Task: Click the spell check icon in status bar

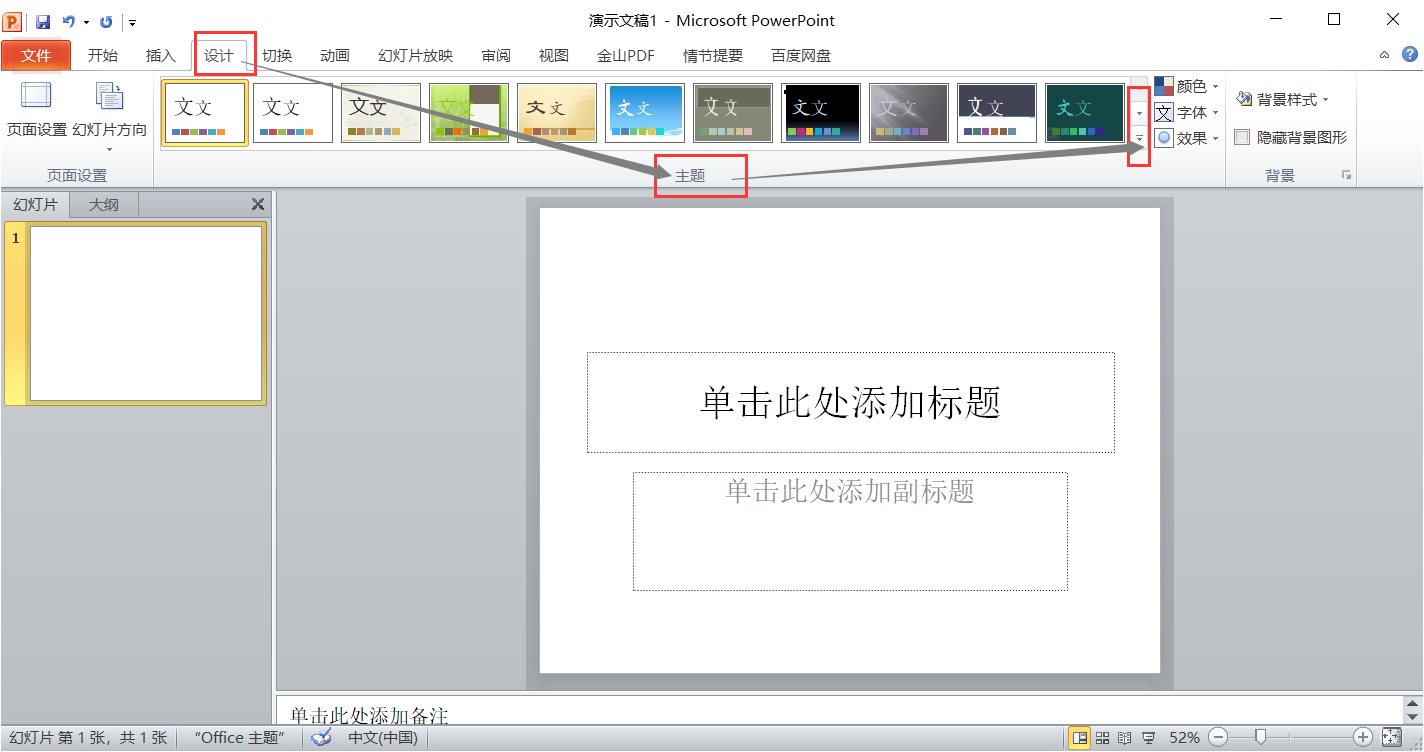Action: pos(321,738)
